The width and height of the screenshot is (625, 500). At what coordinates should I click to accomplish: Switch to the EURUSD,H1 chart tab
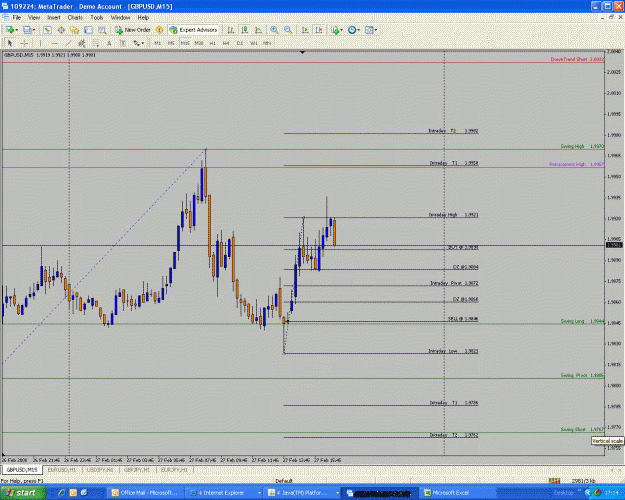[62, 470]
